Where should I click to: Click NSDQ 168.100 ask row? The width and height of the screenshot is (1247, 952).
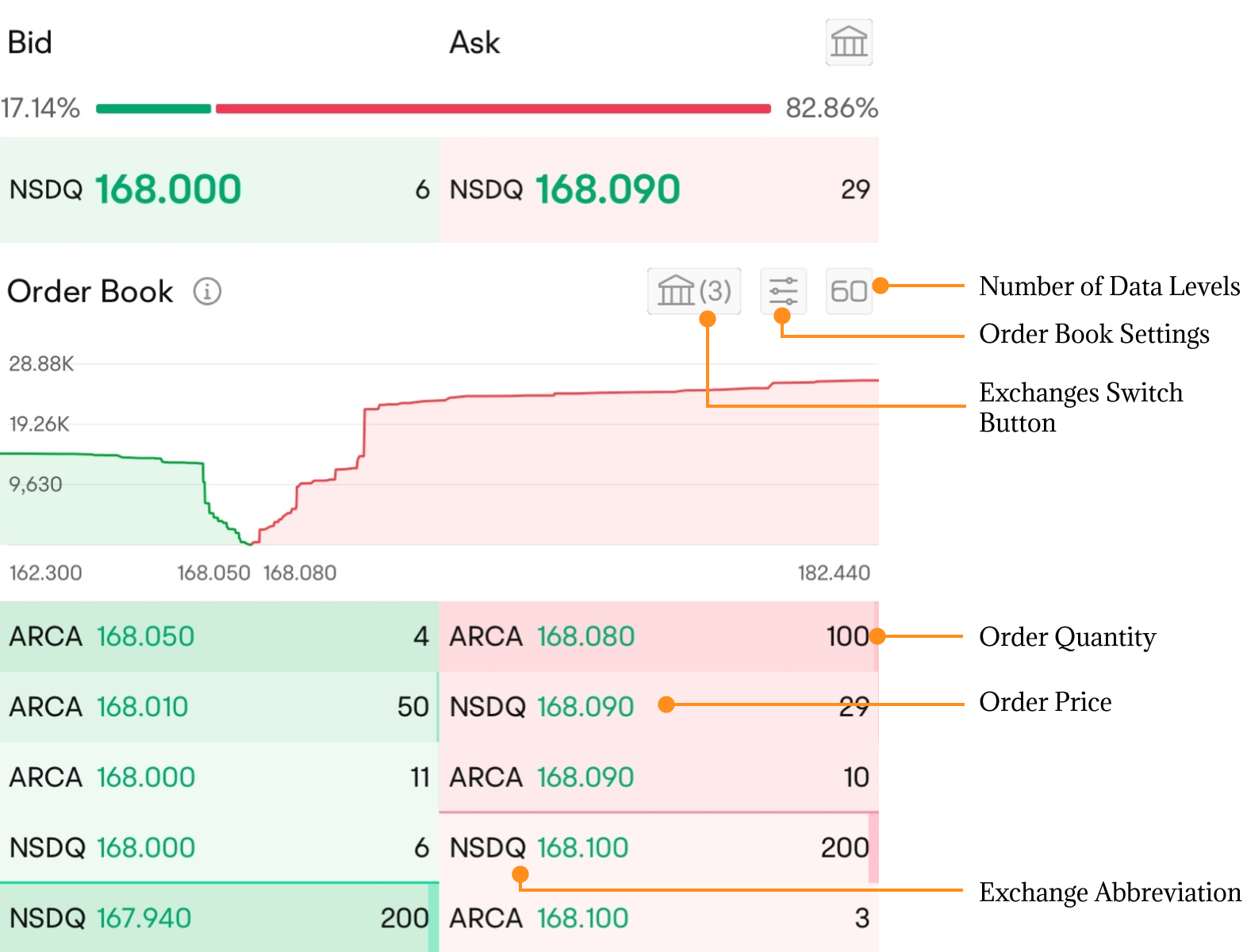(x=658, y=847)
